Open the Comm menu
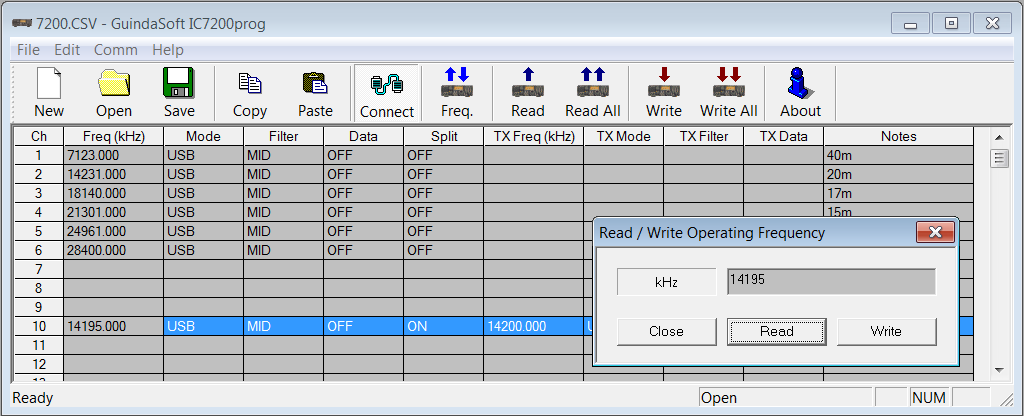Image resolution: width=1024 pixels, height=416 pixels. [x=116, y=50]
